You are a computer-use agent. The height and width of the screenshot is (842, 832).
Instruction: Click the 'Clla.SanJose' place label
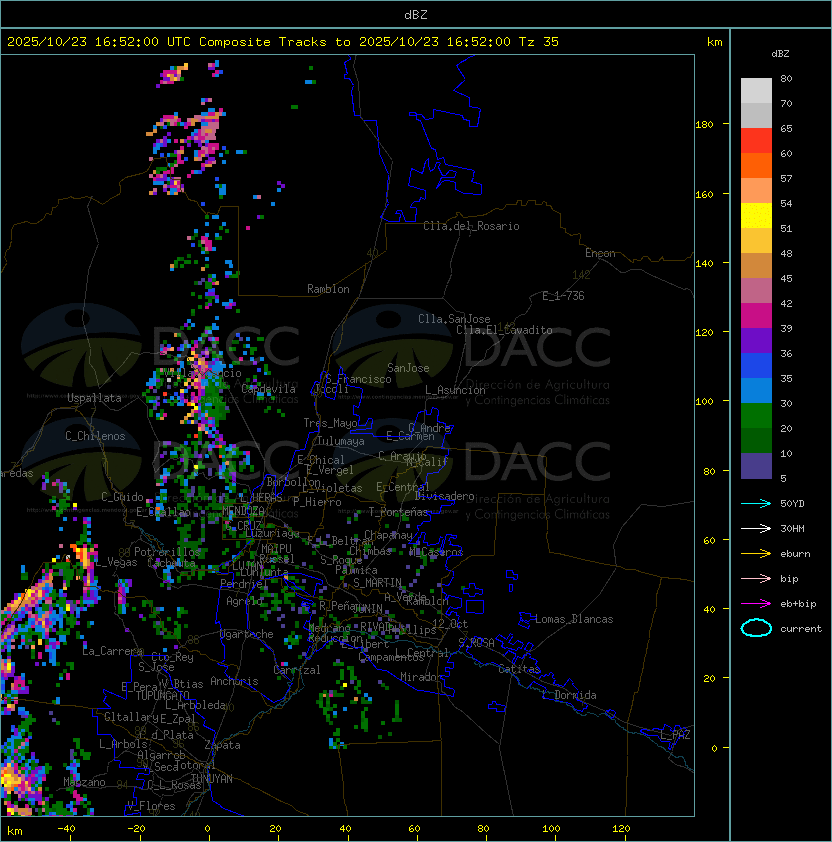(x=454, y=319)
